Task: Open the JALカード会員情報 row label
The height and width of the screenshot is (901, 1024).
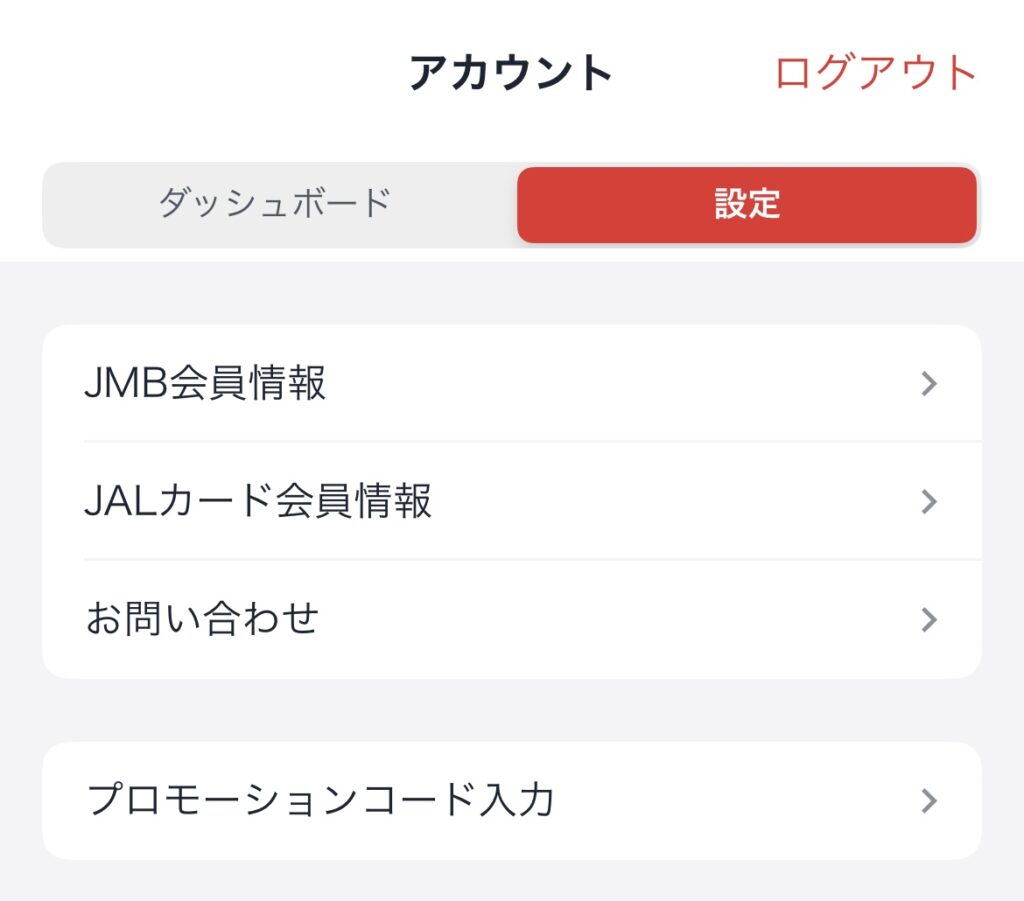Action: tap(258, 501)
